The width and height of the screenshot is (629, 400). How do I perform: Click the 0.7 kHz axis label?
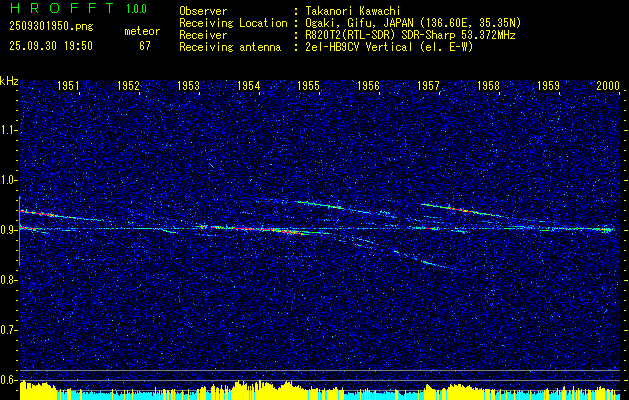click(9, 330)
